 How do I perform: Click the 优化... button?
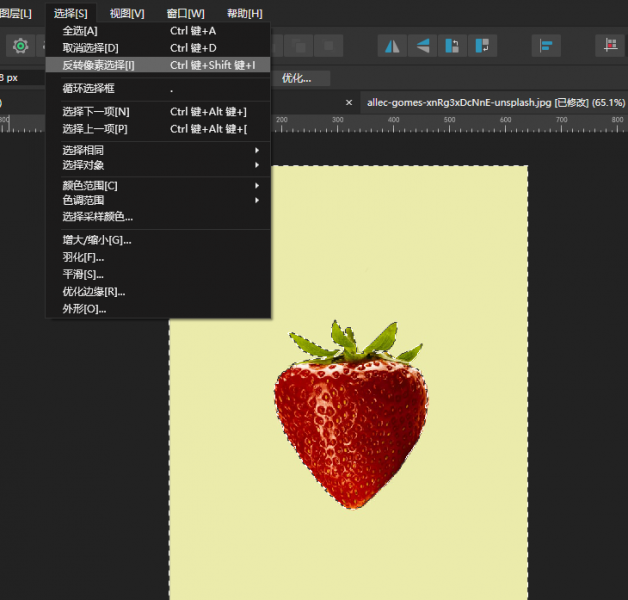[x=300, y=78]
